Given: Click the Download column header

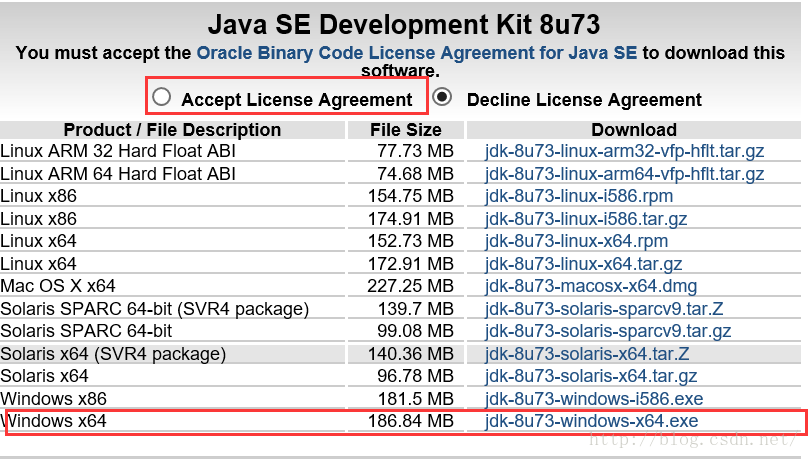Looking at the screenshot, I should [634, 130].
